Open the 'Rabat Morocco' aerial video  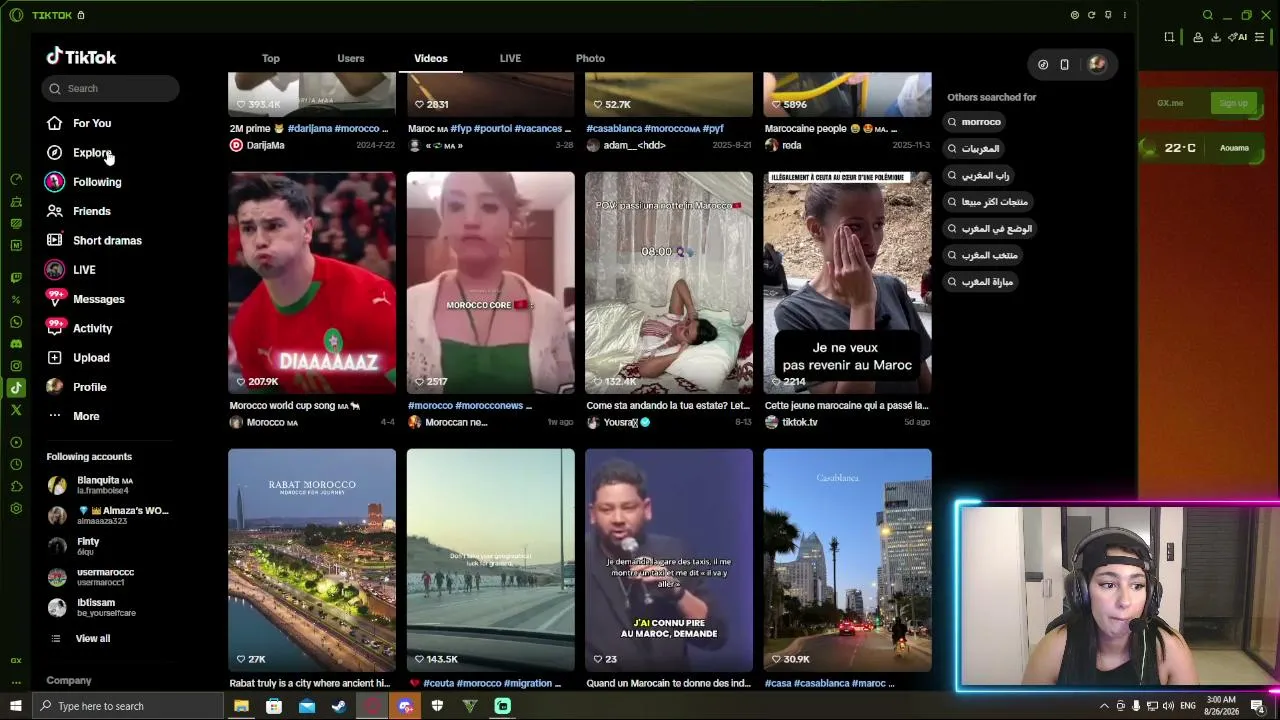tap(312, 560)
